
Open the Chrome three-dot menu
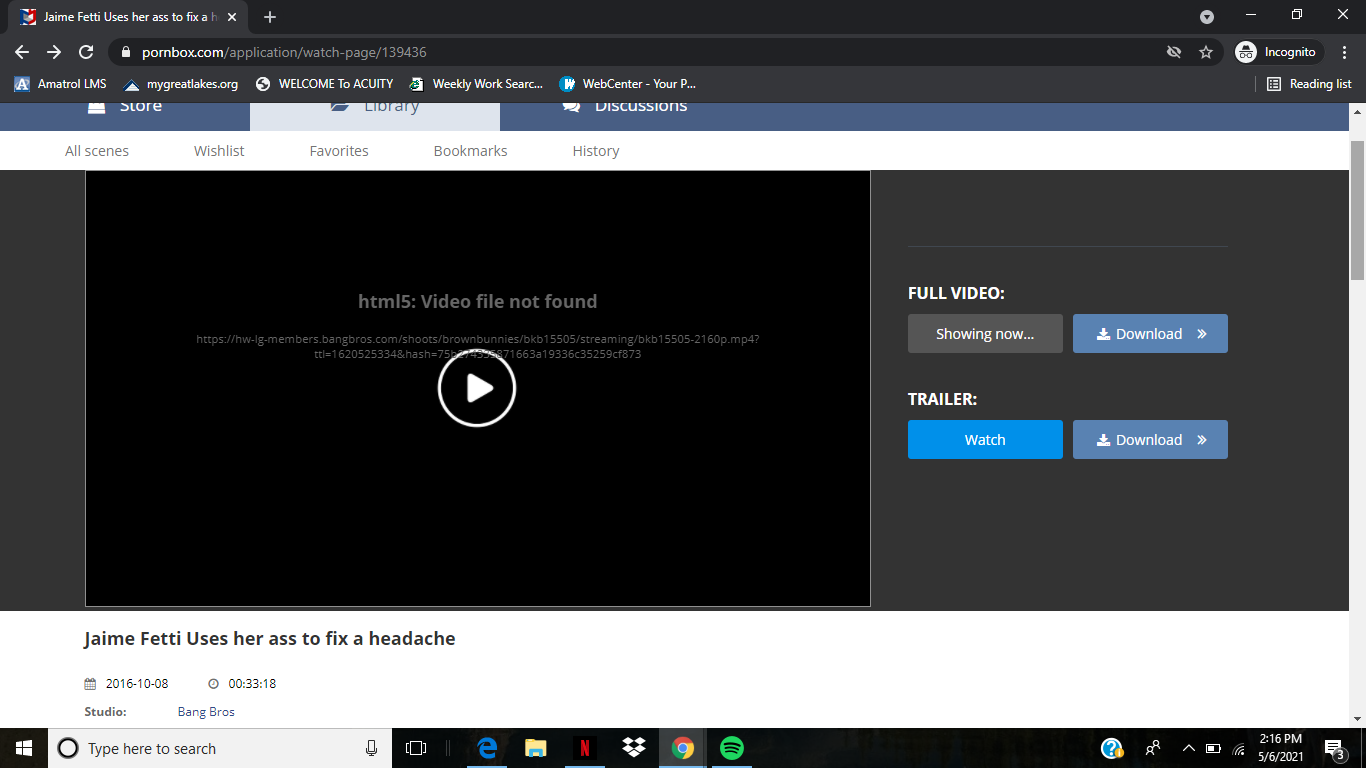pos(1345,52)
